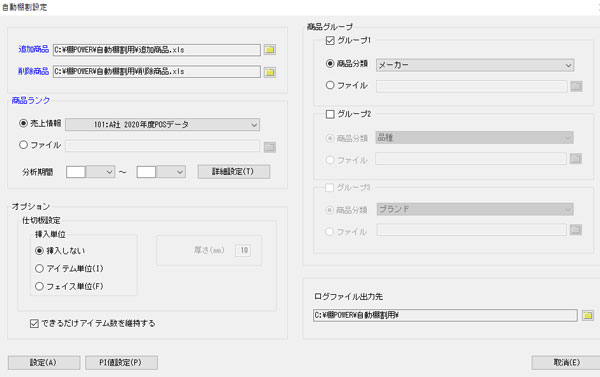Viewport: 600px width, 377px height.
Task: Select 商品分類 radio in グループ2
Action: tap(329, 138)
